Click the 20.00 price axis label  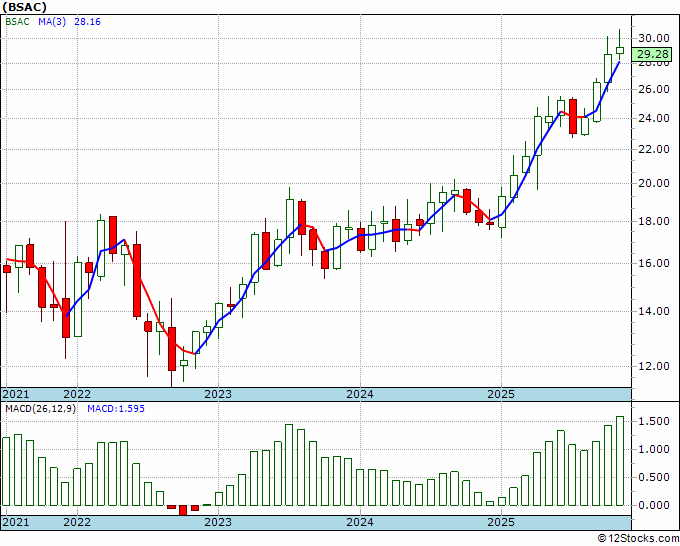654,183
